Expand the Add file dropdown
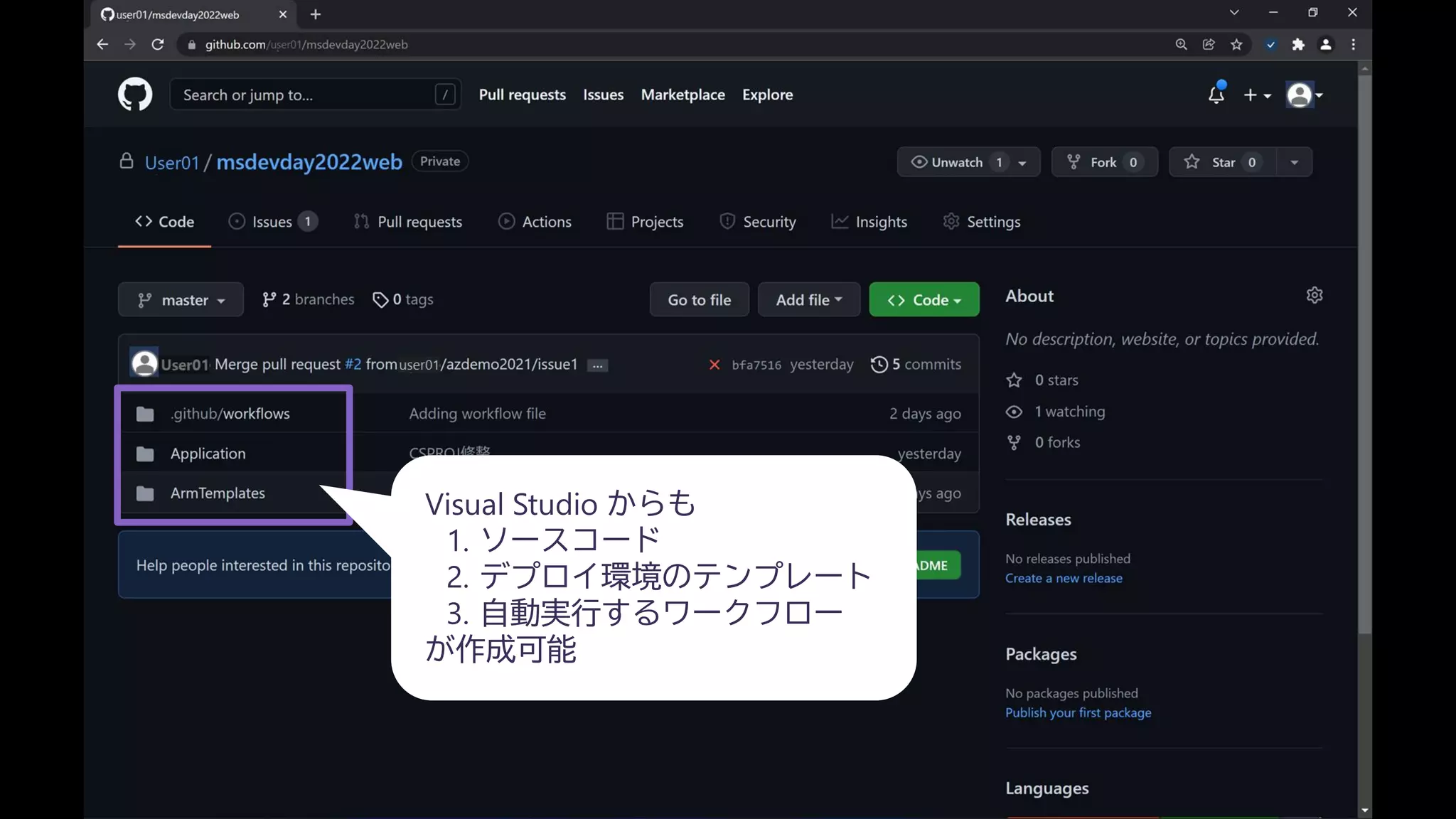This screenshot has width=1456, height=819. (808, 300)
